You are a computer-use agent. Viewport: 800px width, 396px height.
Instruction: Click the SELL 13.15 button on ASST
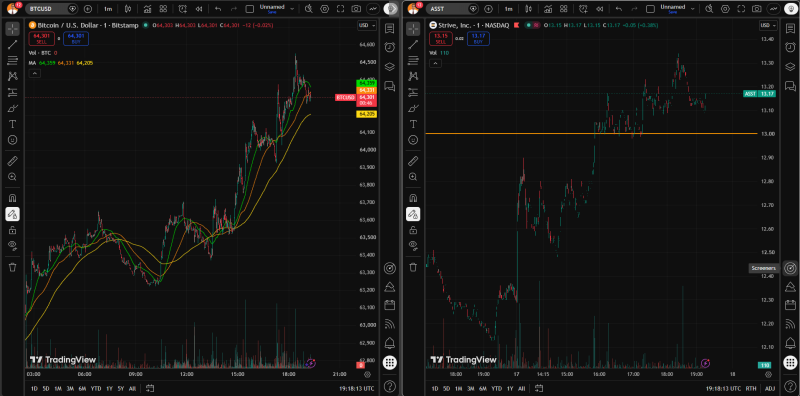click(x=441, y=38)
